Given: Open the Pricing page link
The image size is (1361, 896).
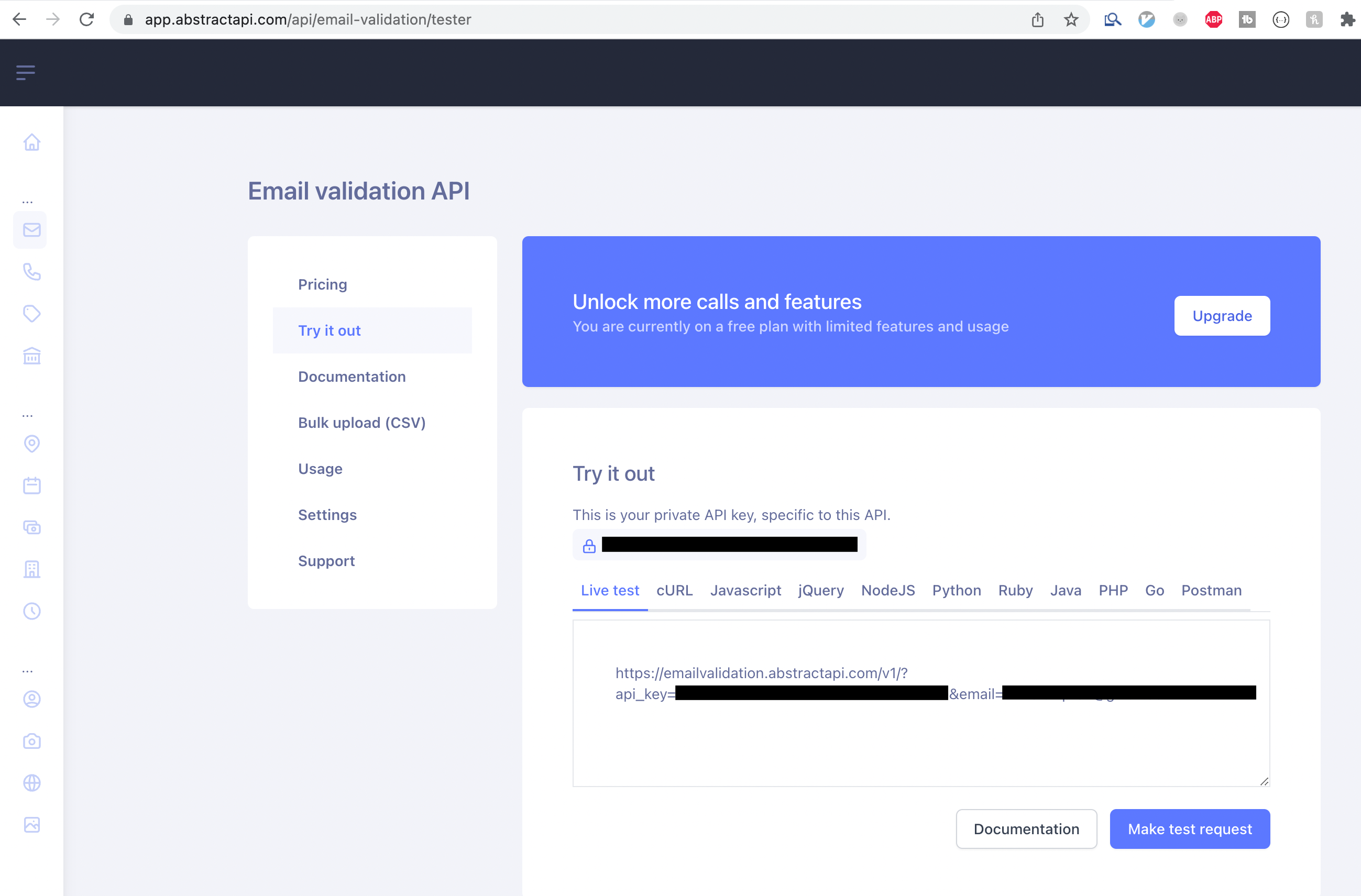Looking at the screenshot, I should pyautogui.click(x=322, y=284).
